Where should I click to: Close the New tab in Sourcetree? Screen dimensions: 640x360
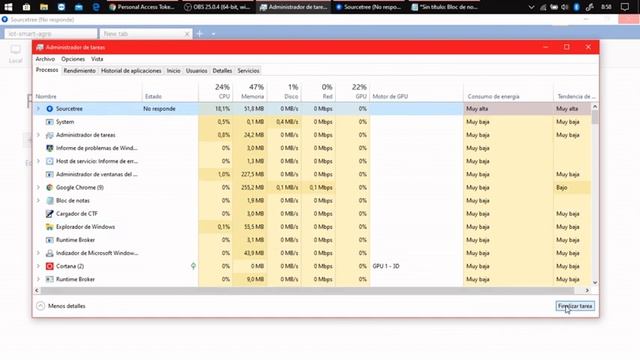pyautogui.click(x=187, y=34)
